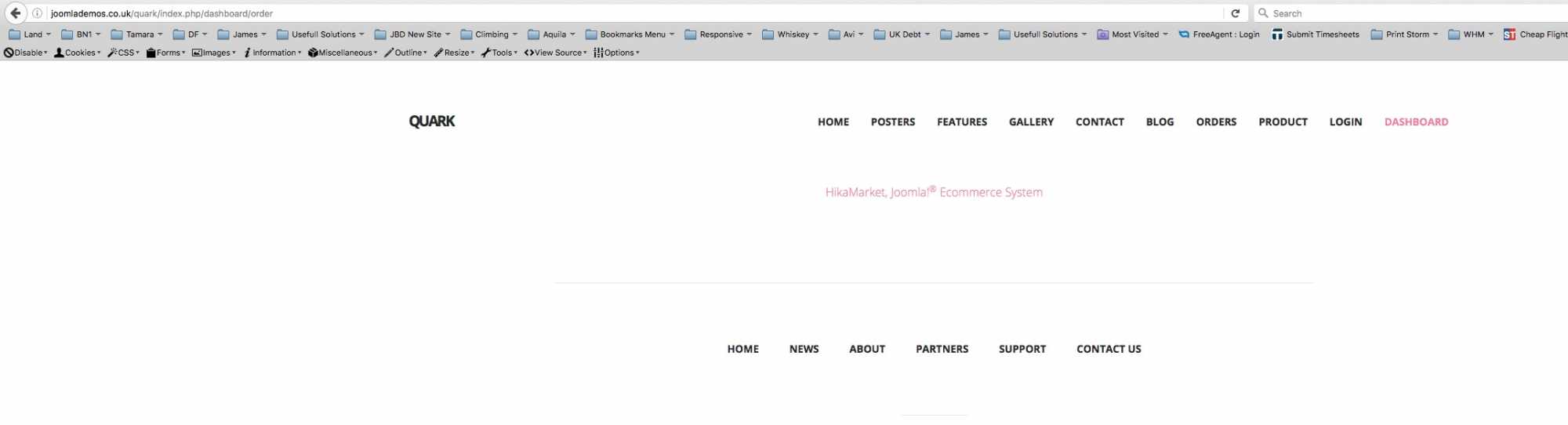Open the Information developer toolbar menu
The image size is (1568, 425).
273,53
